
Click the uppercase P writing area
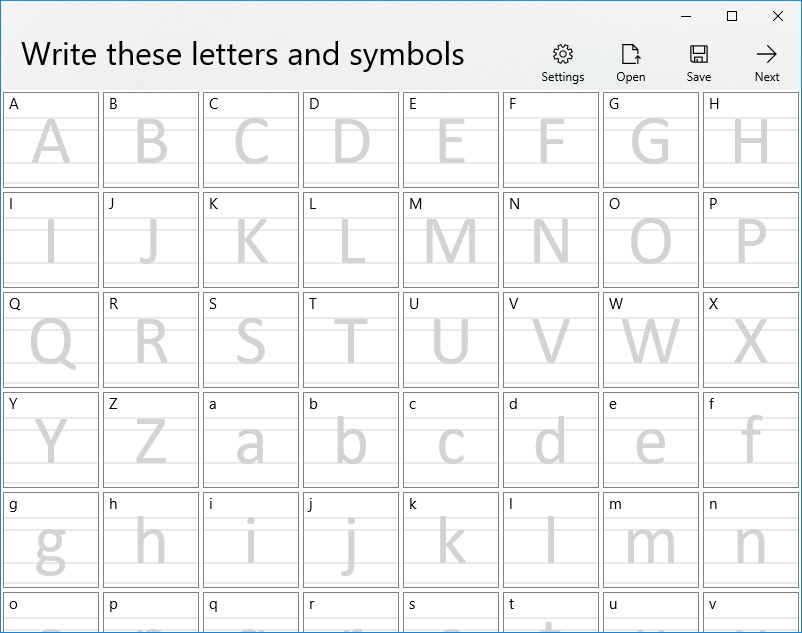[x=751, y=240]
